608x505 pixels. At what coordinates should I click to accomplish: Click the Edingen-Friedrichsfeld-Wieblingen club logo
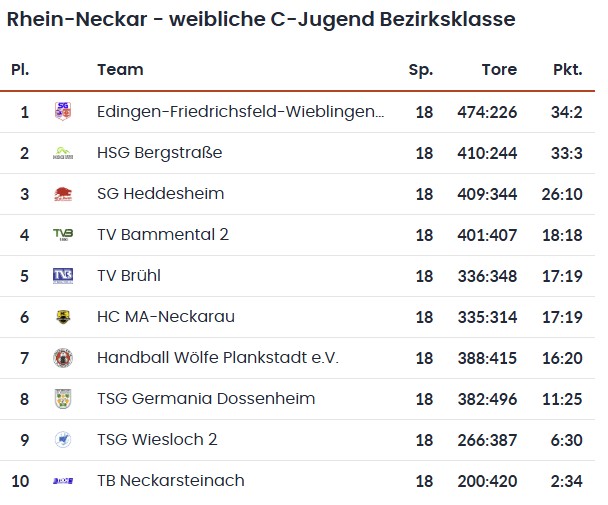pos(63,111)
